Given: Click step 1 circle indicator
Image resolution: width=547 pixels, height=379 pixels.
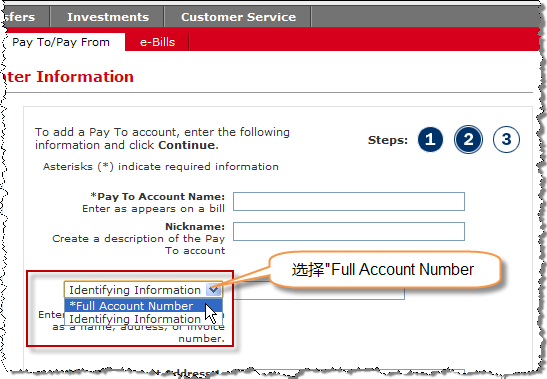Looking at the screenshot, I should (430, 140).
